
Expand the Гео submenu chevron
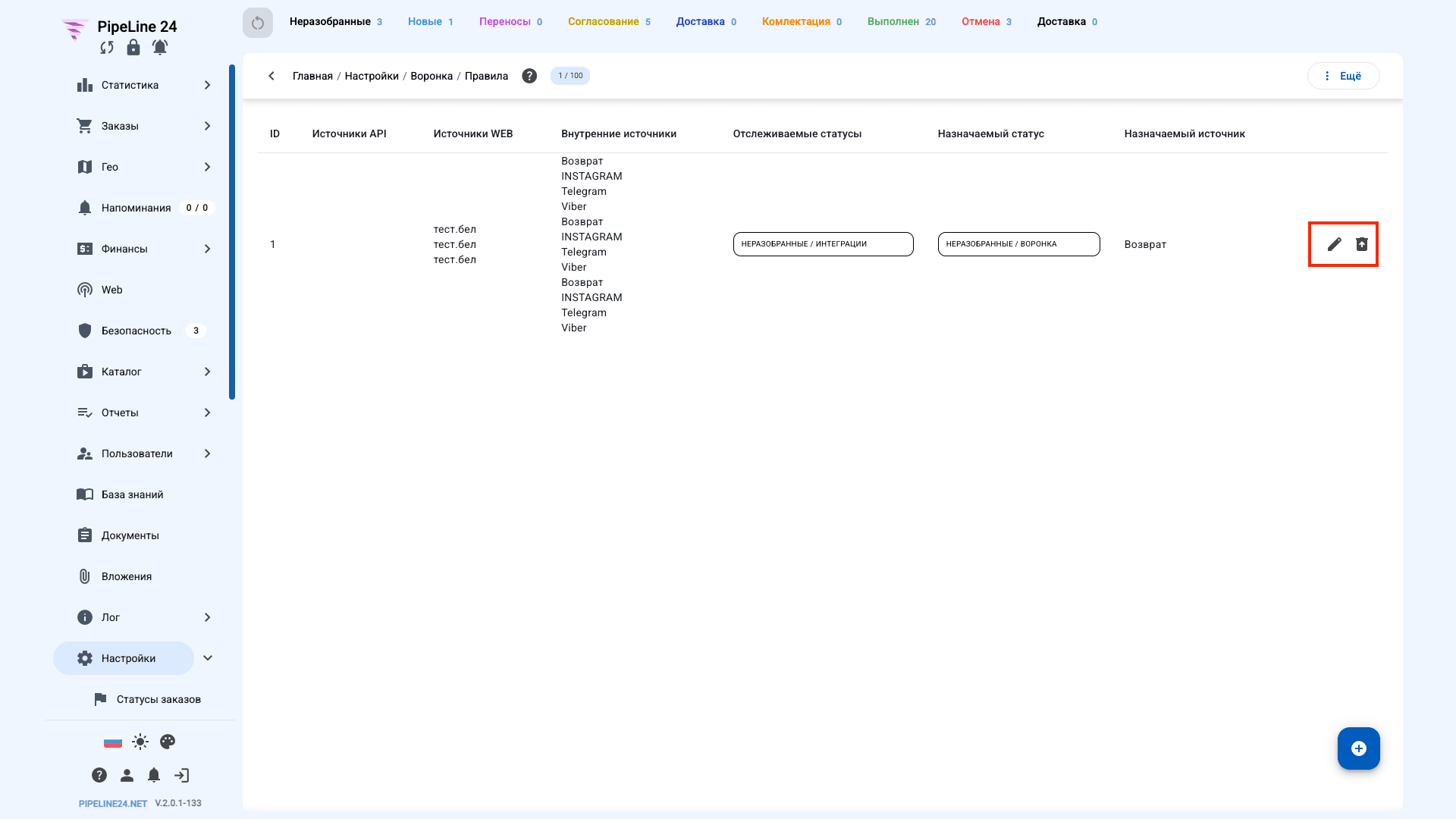(x=207, y=167)
